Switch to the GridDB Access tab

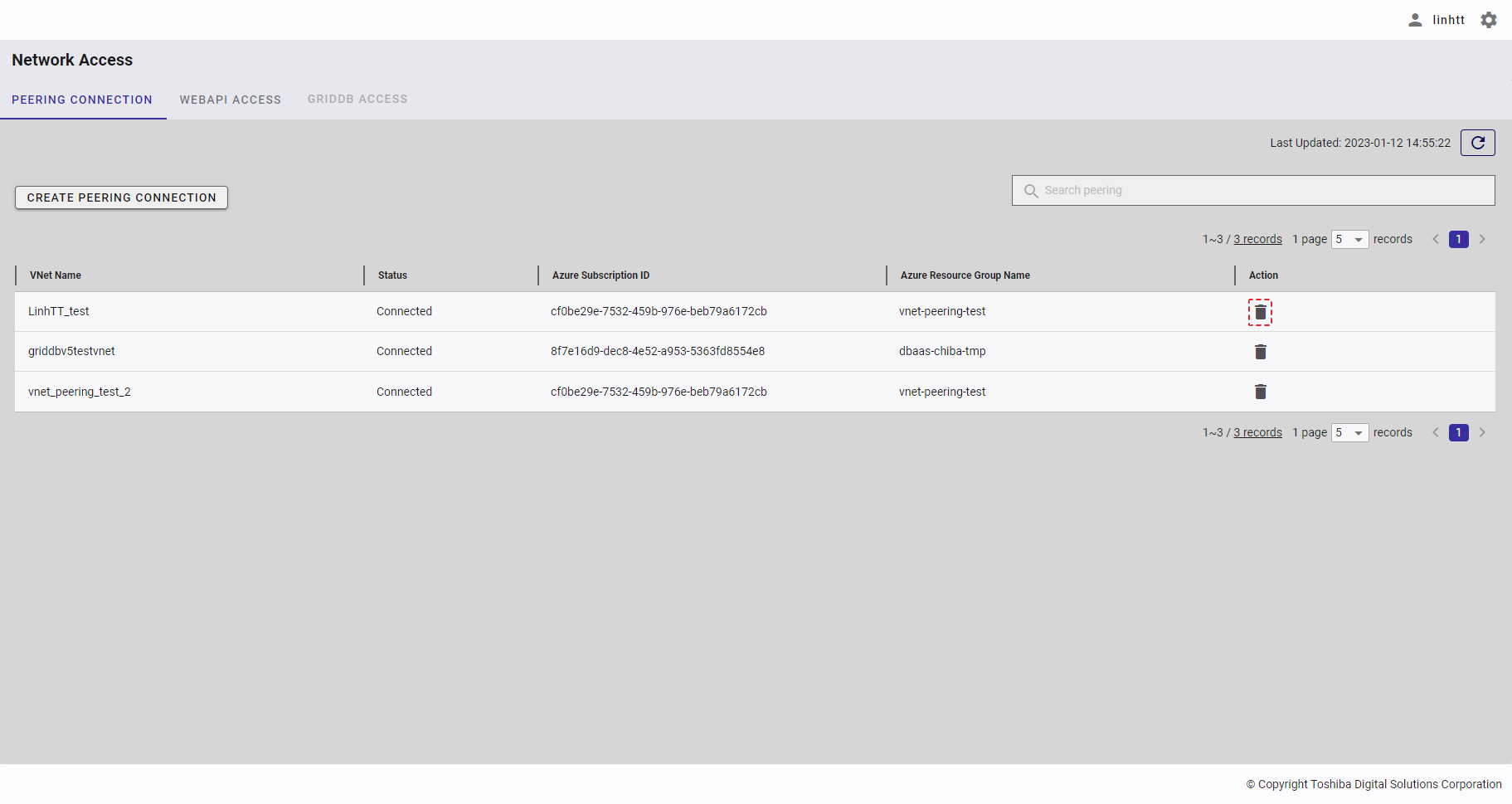click(x=357, y=99)
